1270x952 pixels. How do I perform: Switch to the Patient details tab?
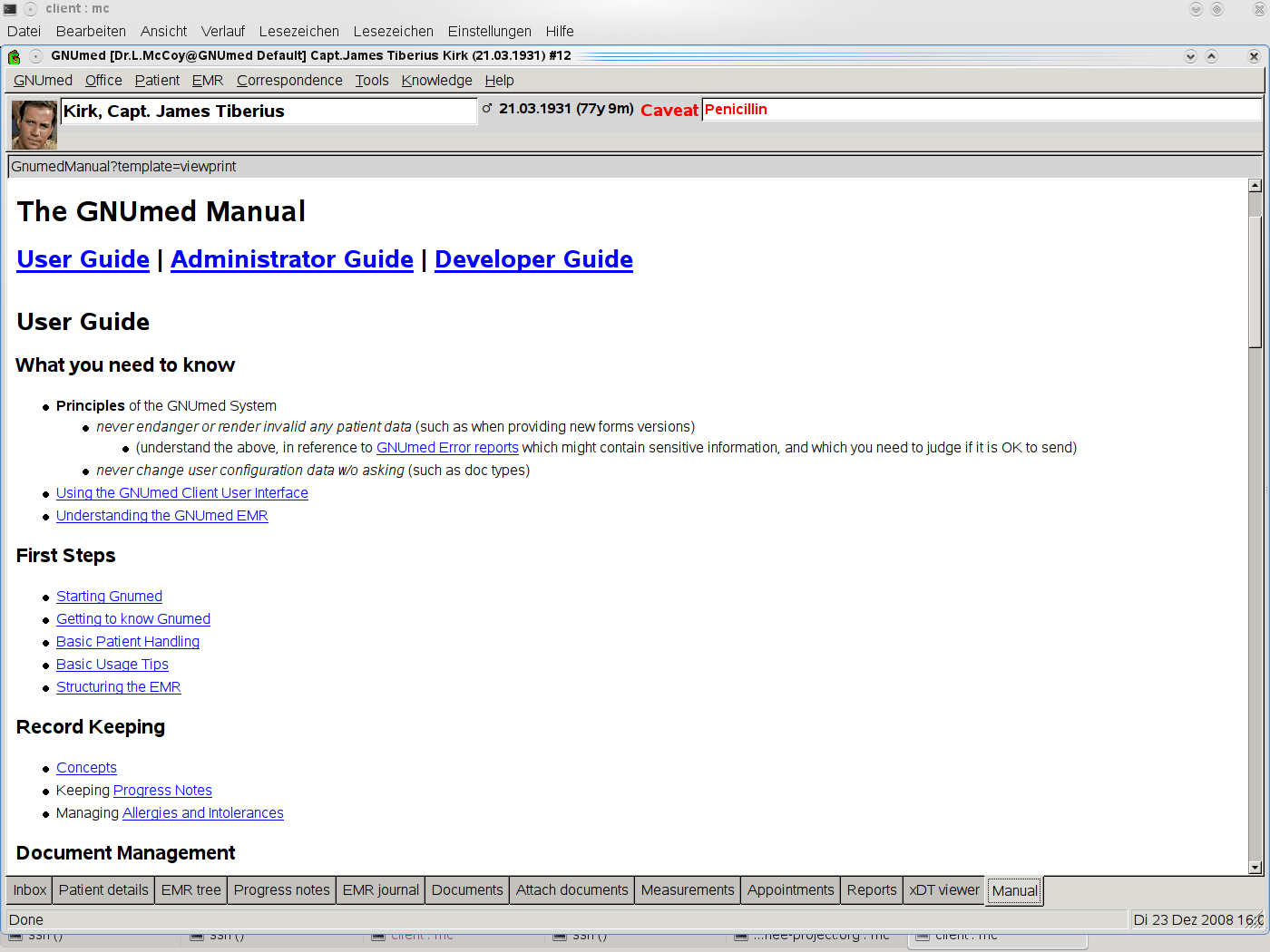pyautogui.click(x=103, y=889)
